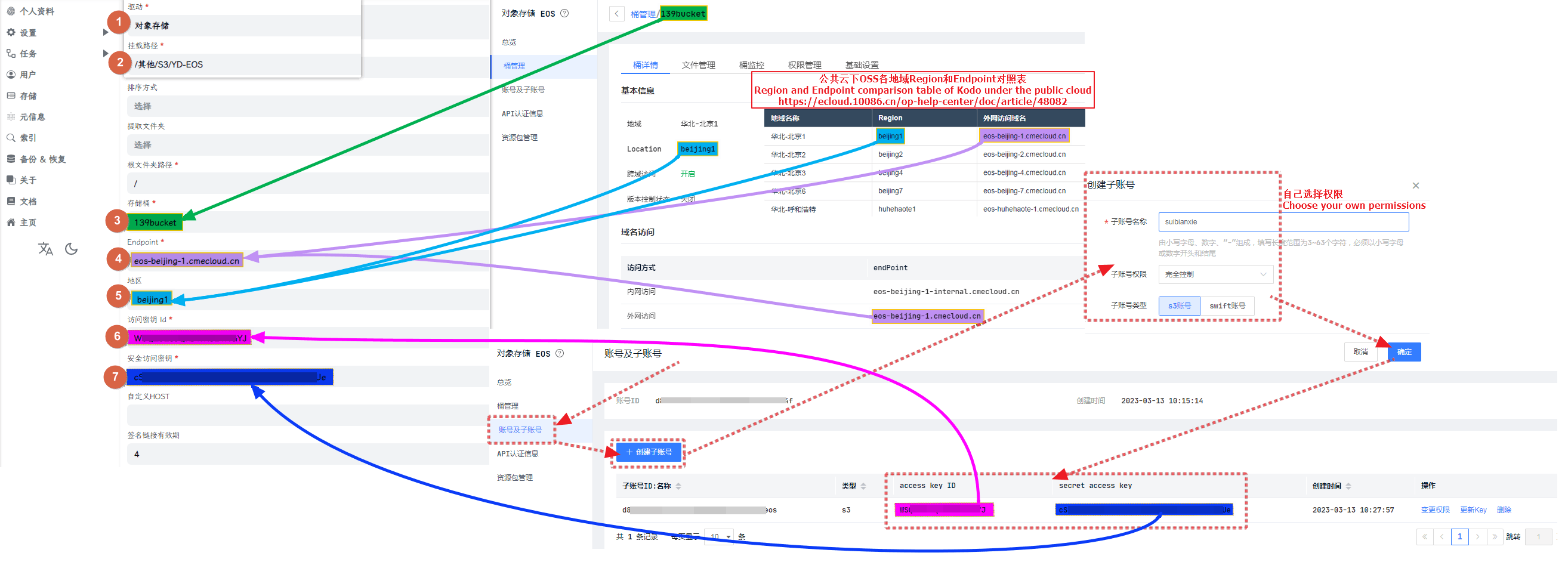Image resolution: width=1568 pixels, height=562 pixels.
Task: Focus 子账号名称 field with suibianxie
Action: (1283, 223)
